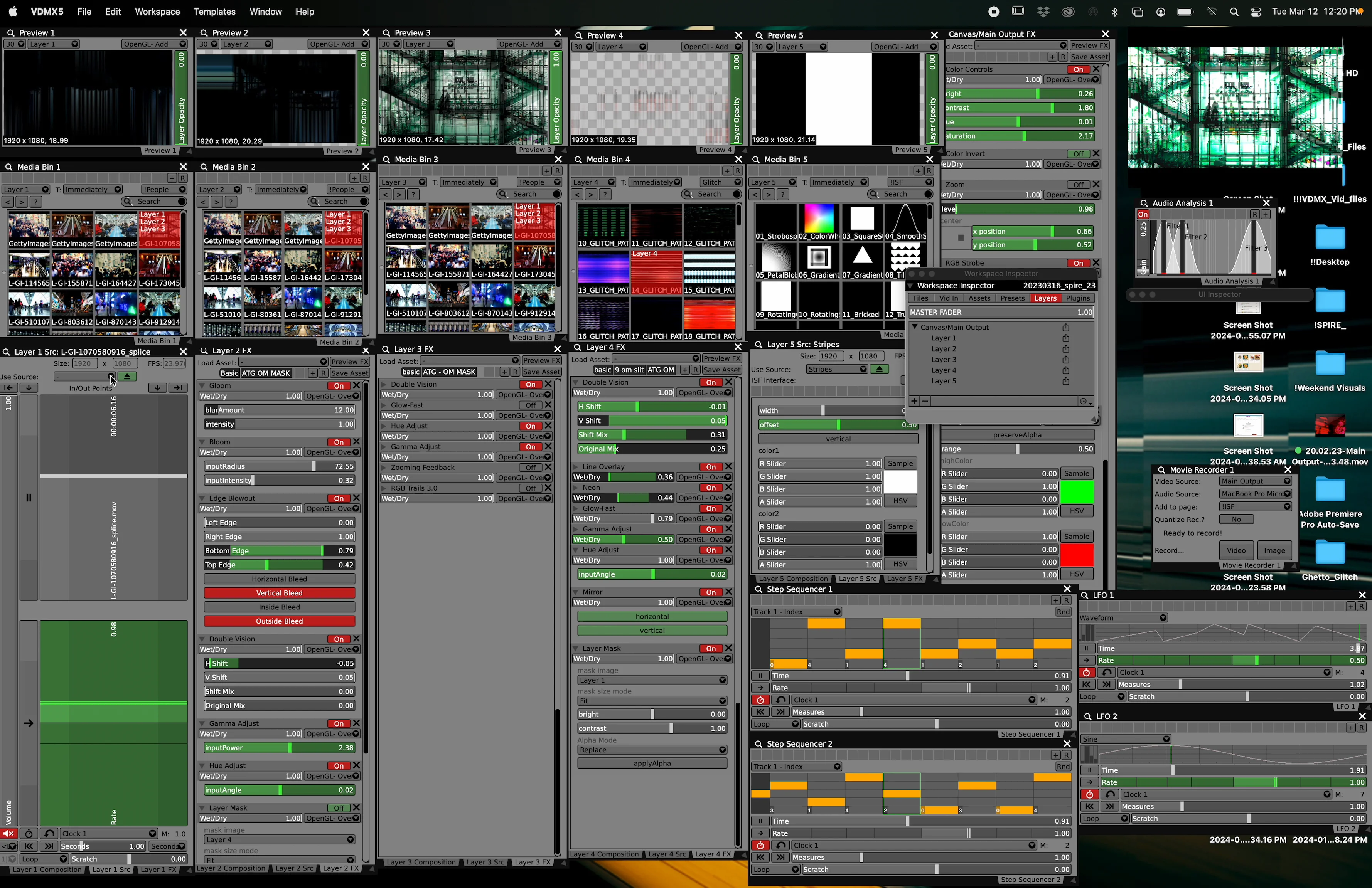Click Save Asset button in Layer 4 FX

tap(722, 370)
